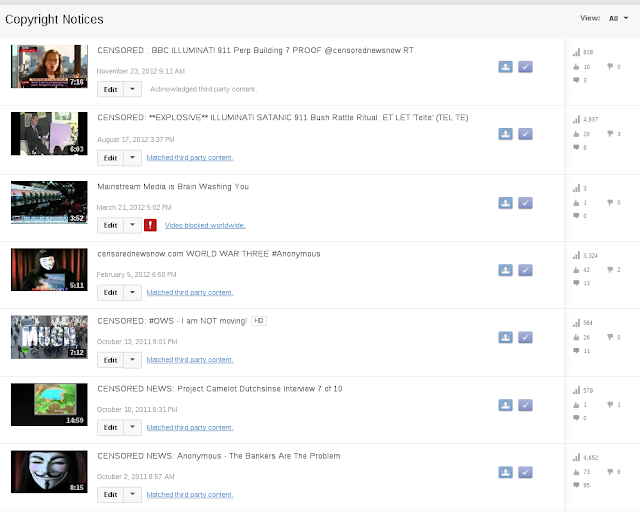
Task: Click the 14:59 Project Camelot thumbnail
Action: click(49, 404)
